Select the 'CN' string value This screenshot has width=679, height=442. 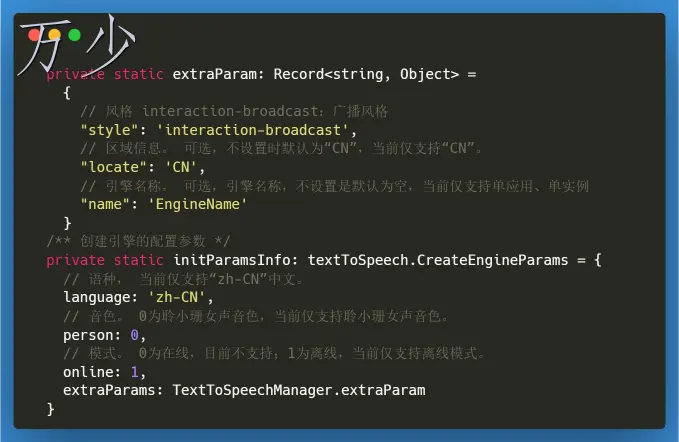(179, 167)
